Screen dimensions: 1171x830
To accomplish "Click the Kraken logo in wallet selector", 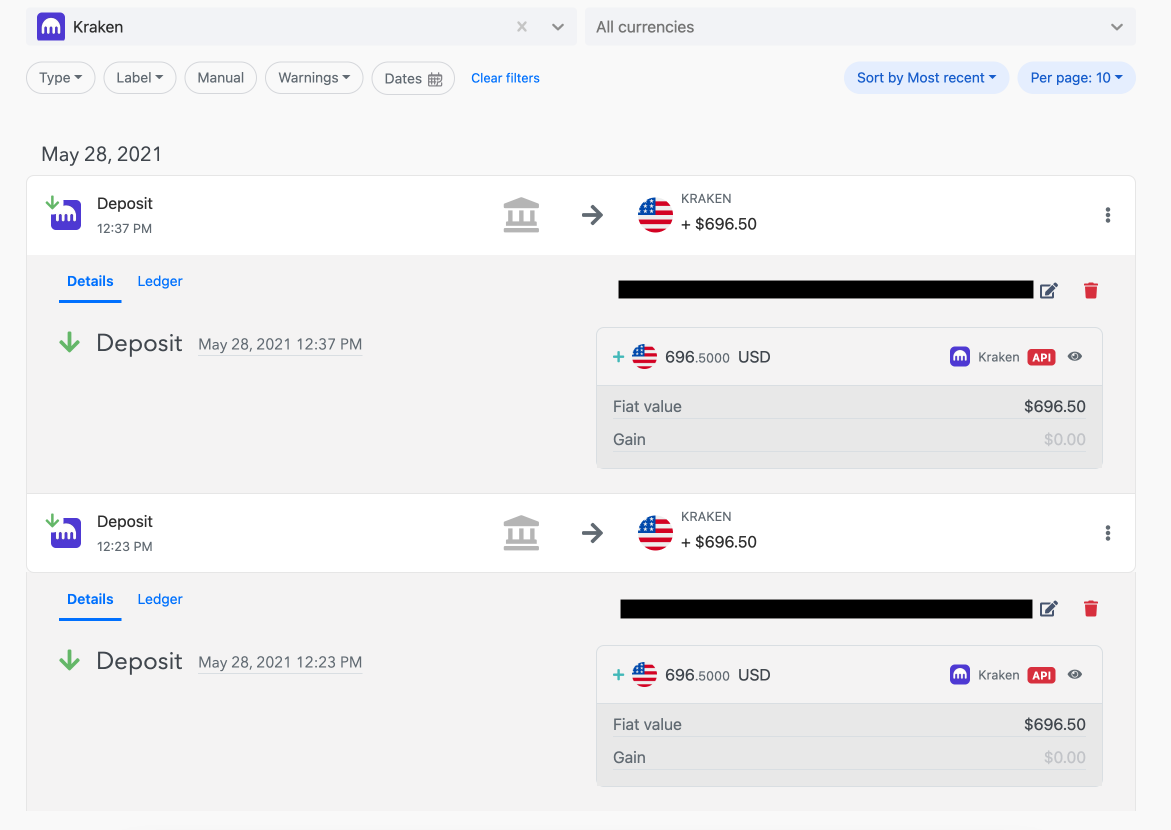I will [x=51, y=27].
